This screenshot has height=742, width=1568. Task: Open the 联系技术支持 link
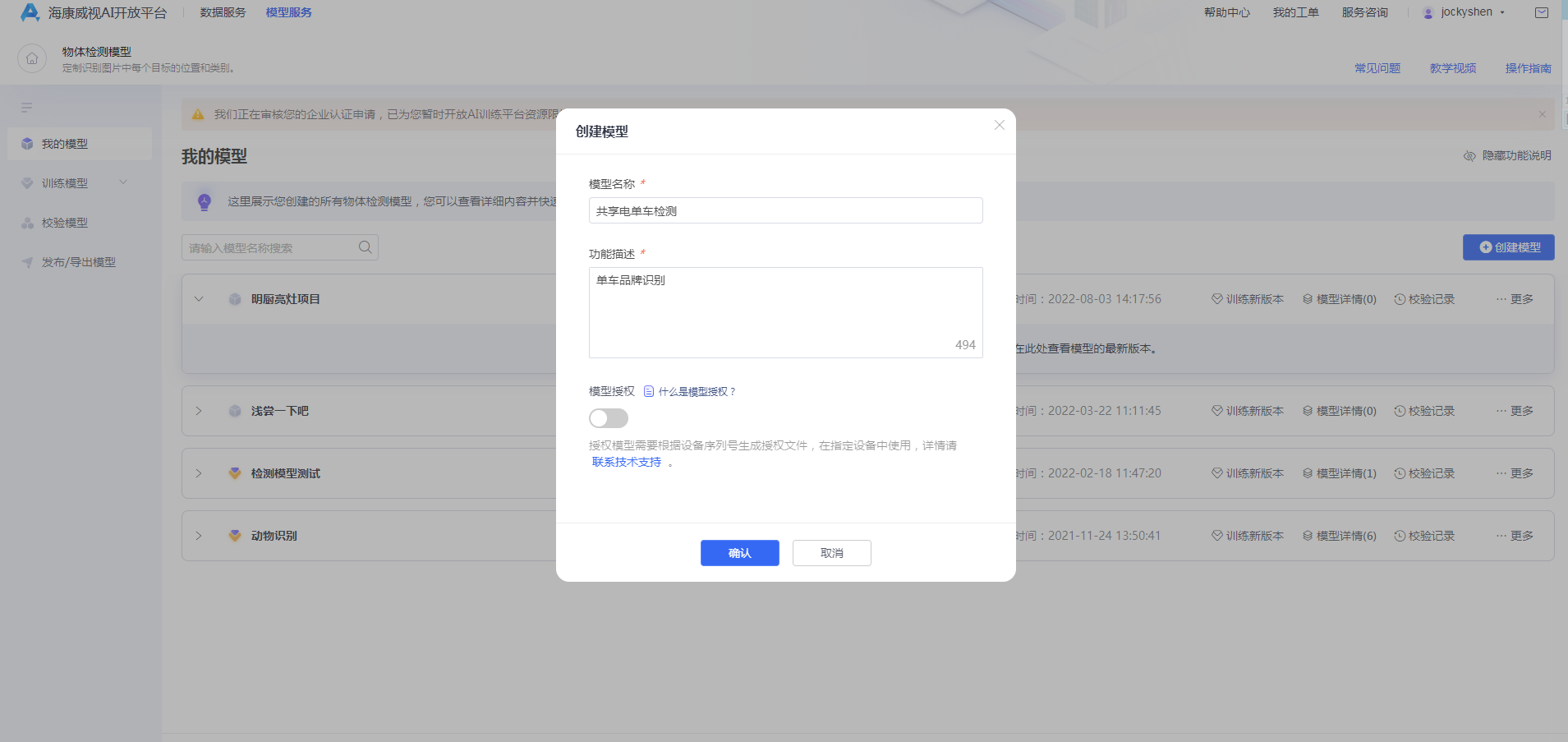click(625, 462)
